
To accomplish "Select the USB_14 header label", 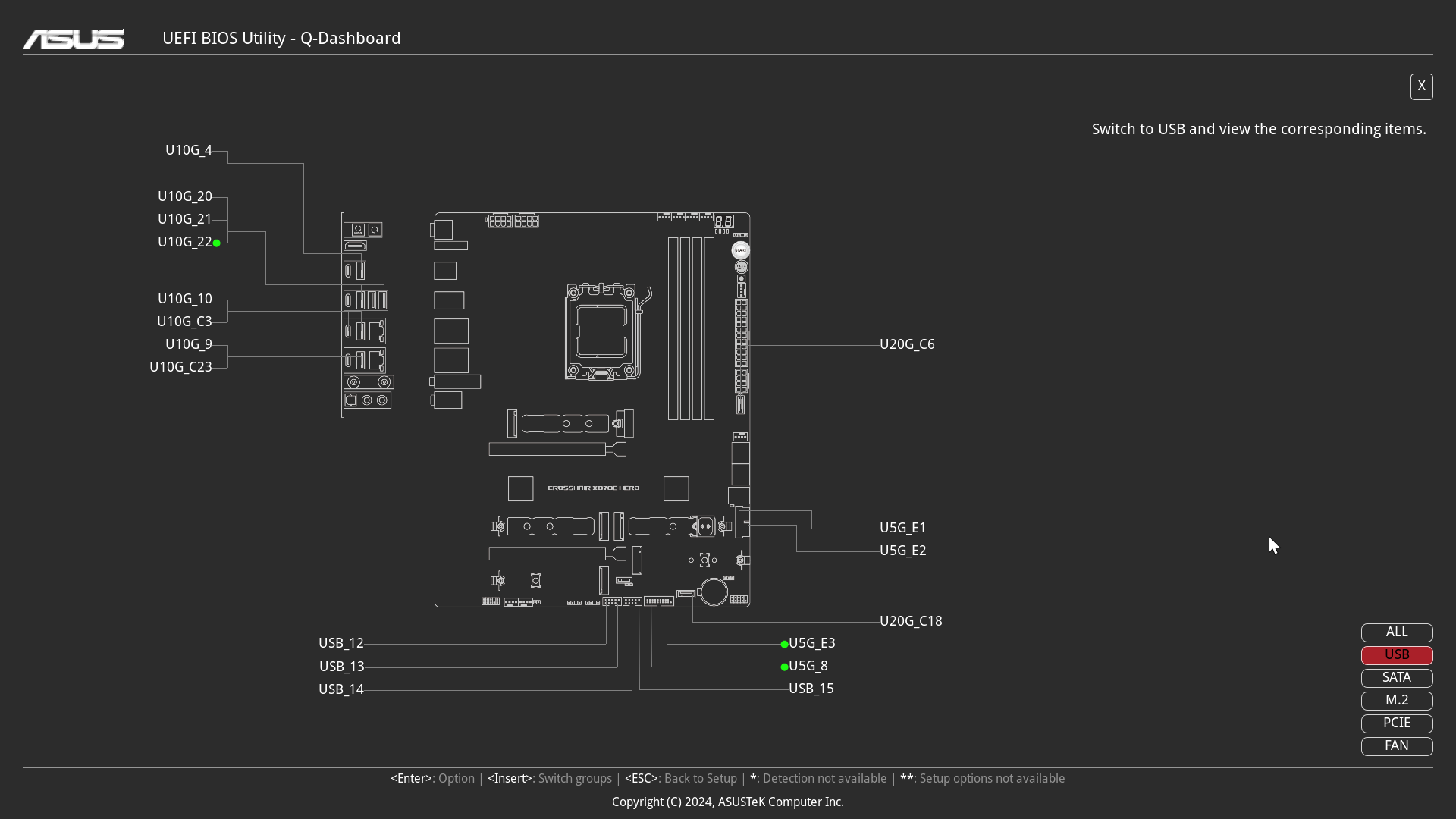I will [x=341, y=689].
